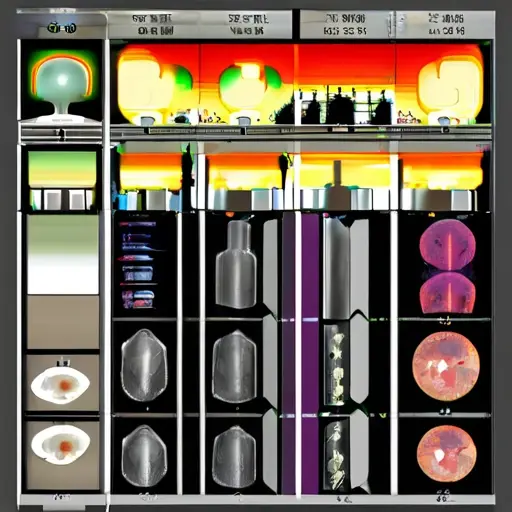The image size is (512, 512).
Task: Select the purple double-sphere thumbnail
Action: click(x=447, y=267)
